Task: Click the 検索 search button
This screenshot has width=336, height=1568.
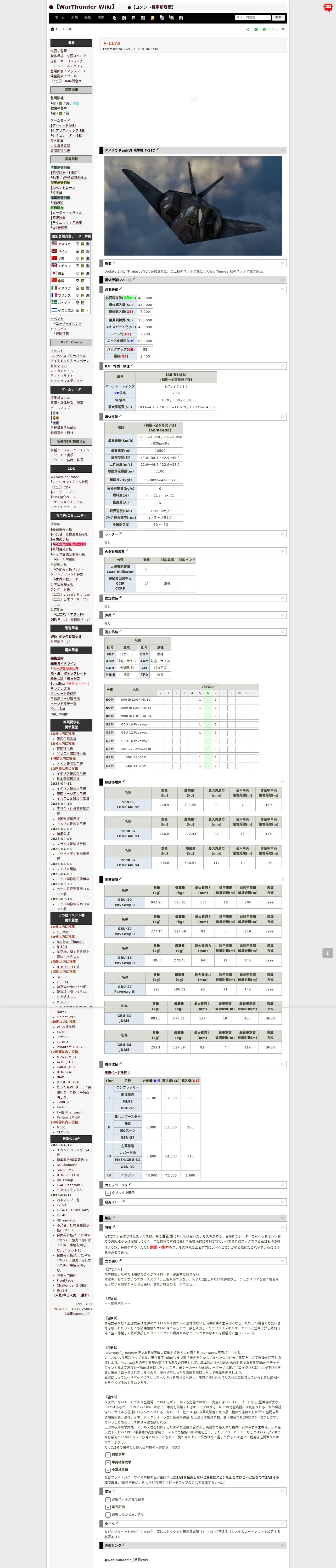Action: click(x=278, y=18)
